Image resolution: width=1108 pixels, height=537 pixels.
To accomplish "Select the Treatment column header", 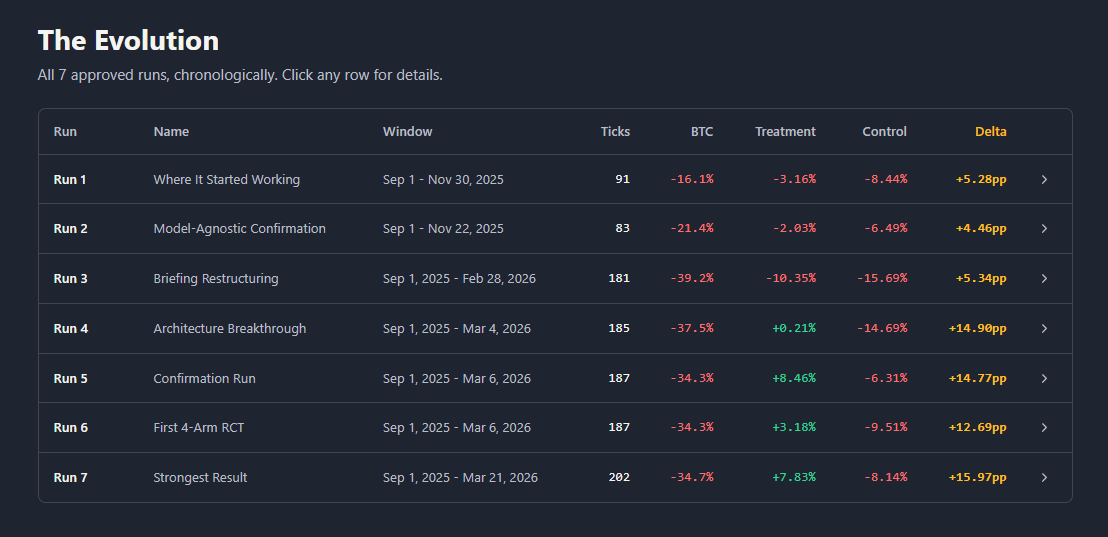I will [x=785, y=131].
